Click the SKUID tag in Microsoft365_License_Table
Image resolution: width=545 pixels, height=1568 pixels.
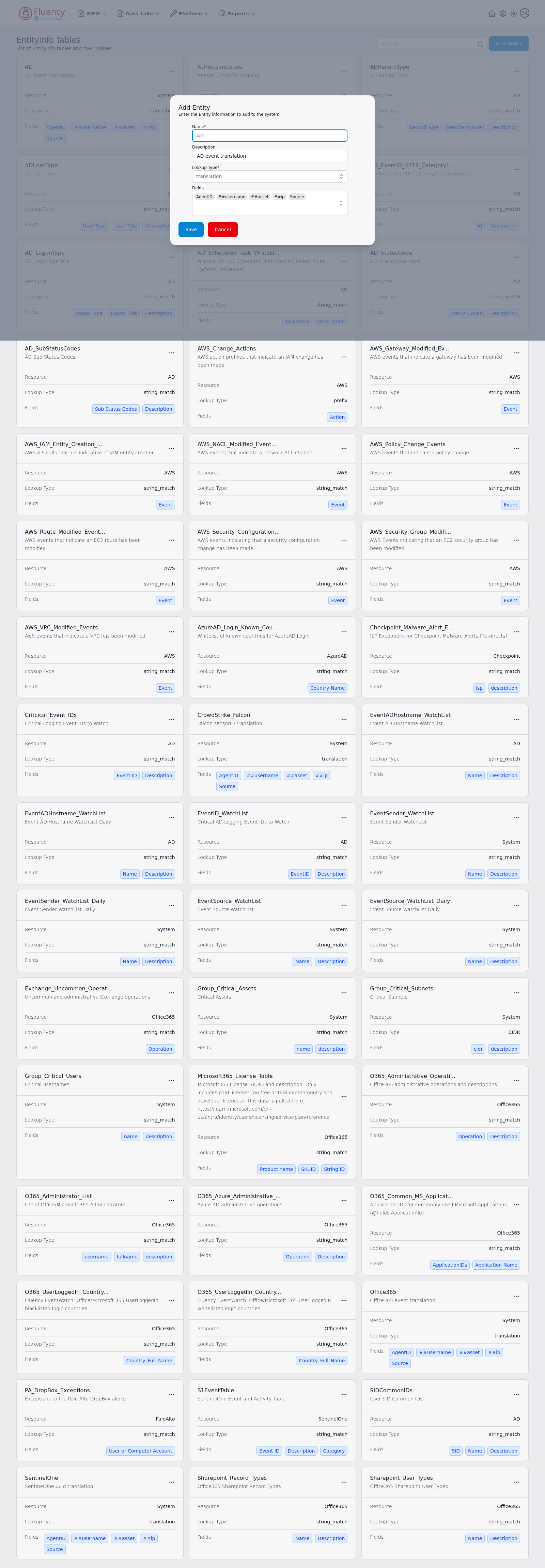[308, 1169]
